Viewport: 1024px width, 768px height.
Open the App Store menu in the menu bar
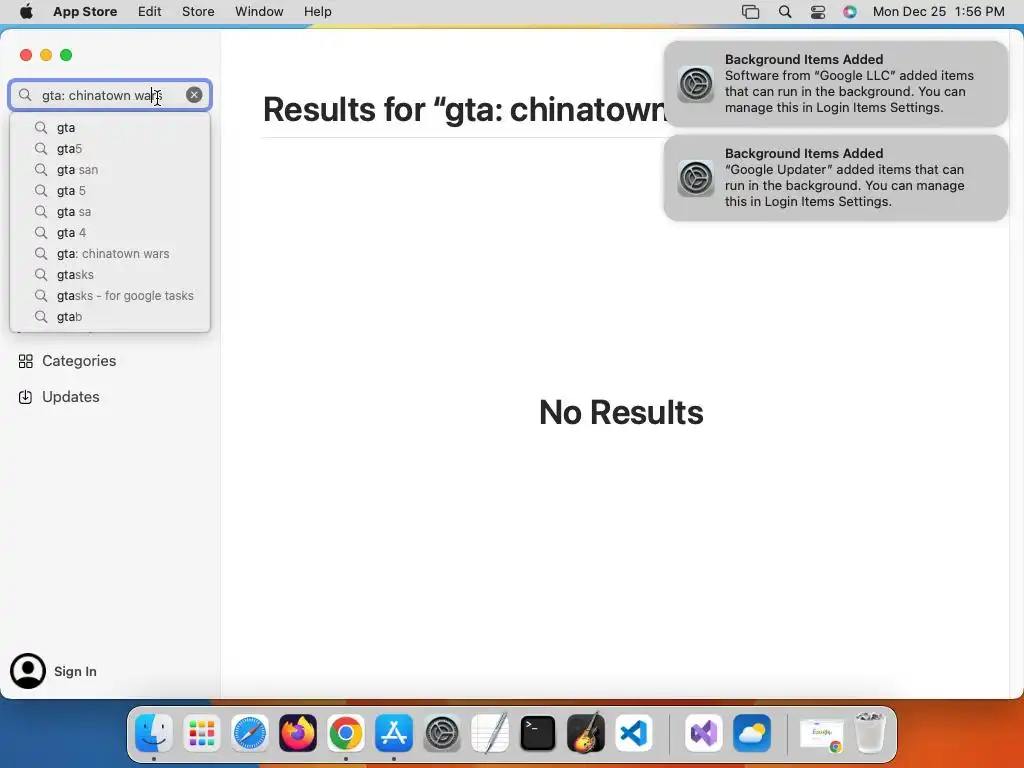pos(85,11)
